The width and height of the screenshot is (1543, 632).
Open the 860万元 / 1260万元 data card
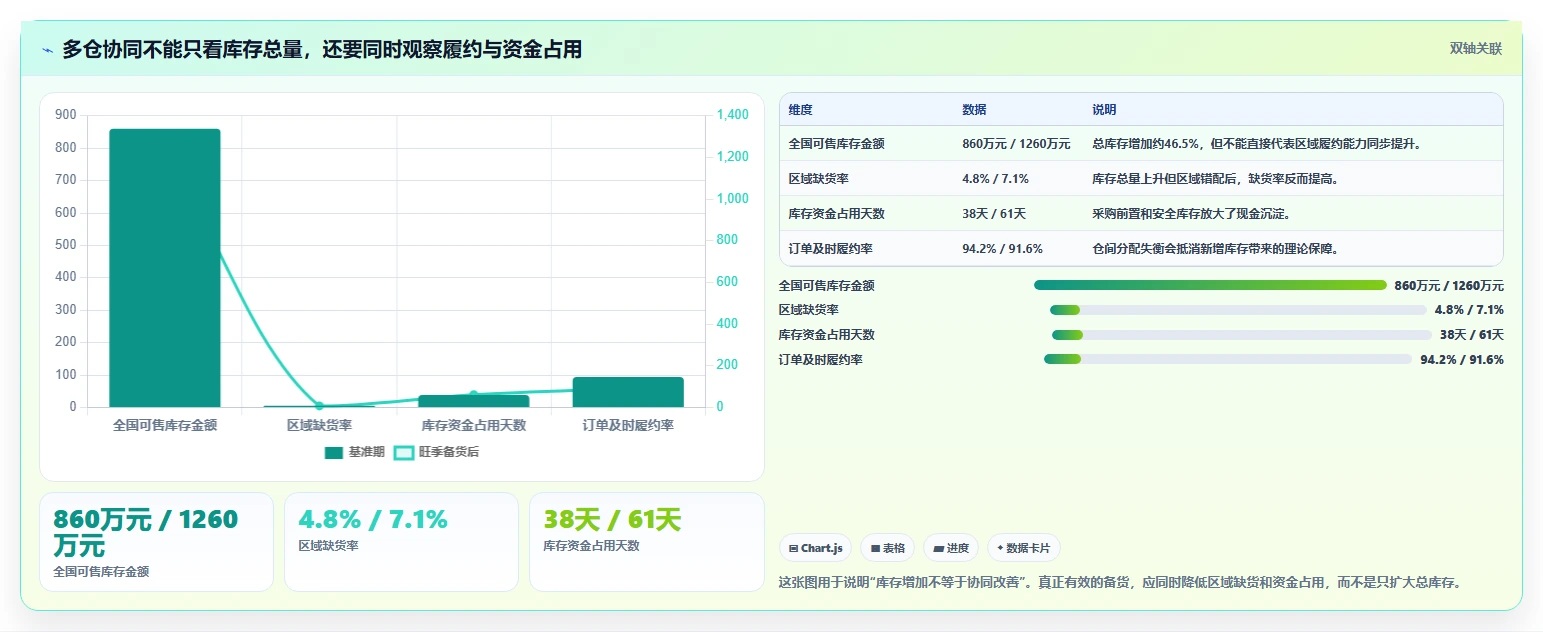[x=156, y=542]
